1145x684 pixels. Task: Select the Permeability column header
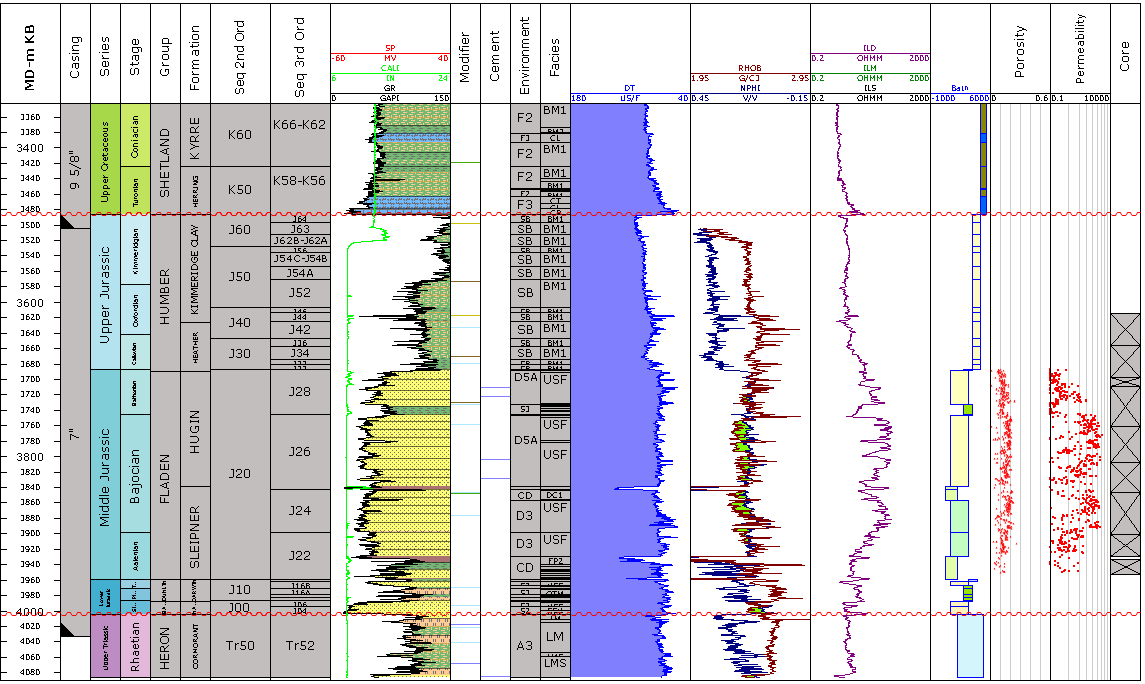[x=1080, y=51]
